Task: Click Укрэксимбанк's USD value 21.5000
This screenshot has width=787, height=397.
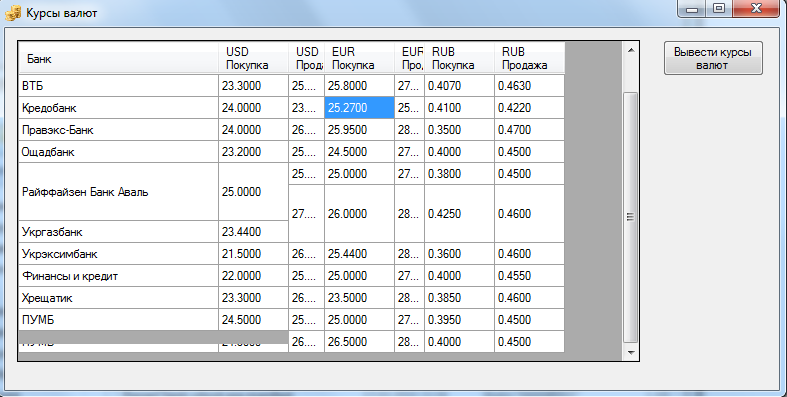Action: coord(253,254)
